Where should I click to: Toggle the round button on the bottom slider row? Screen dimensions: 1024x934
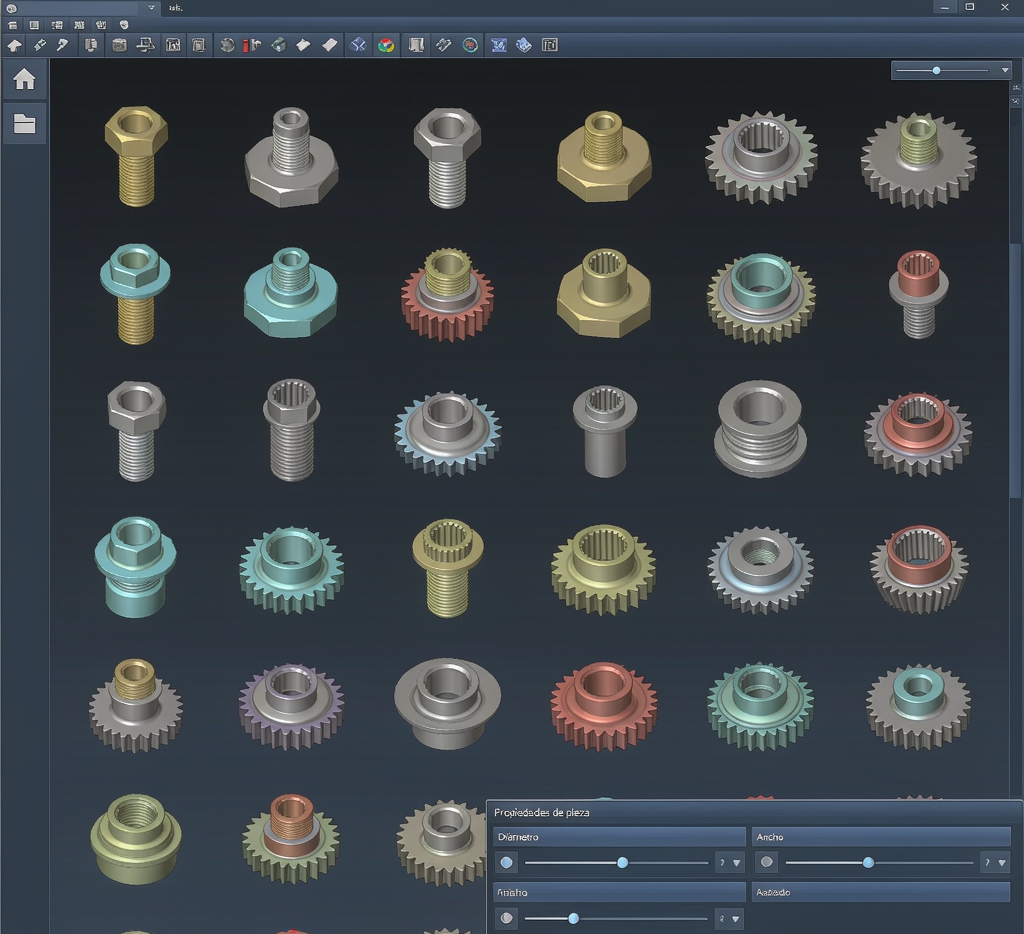pos(506,918)
